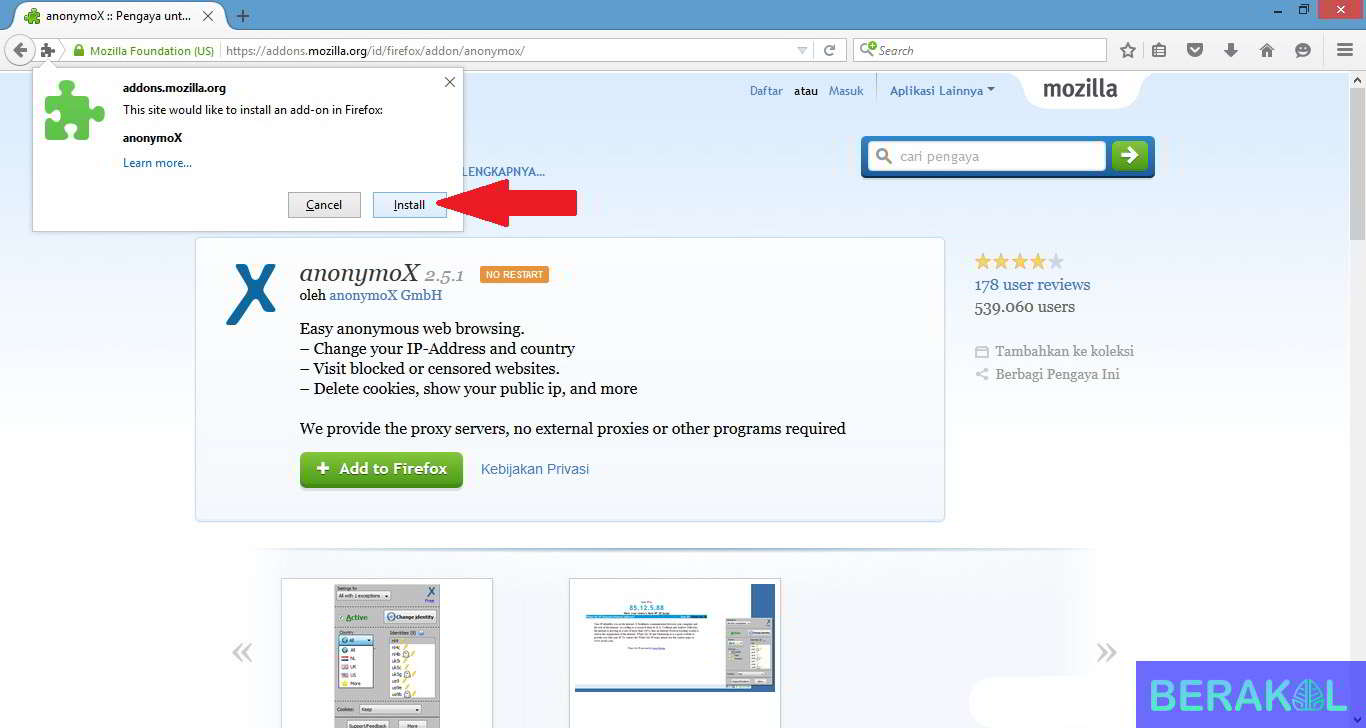Open the Downloads arrow

[x=1231, y=50]
